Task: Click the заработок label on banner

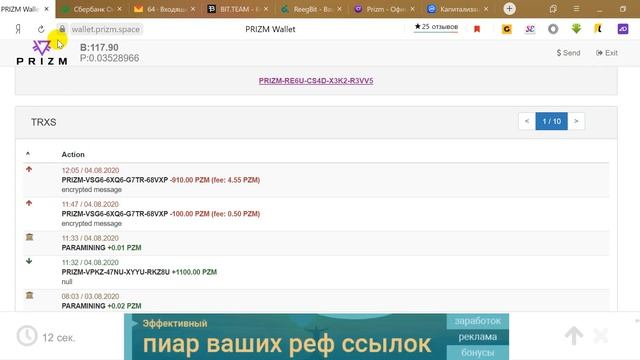Action: click(x=478, y=321)
